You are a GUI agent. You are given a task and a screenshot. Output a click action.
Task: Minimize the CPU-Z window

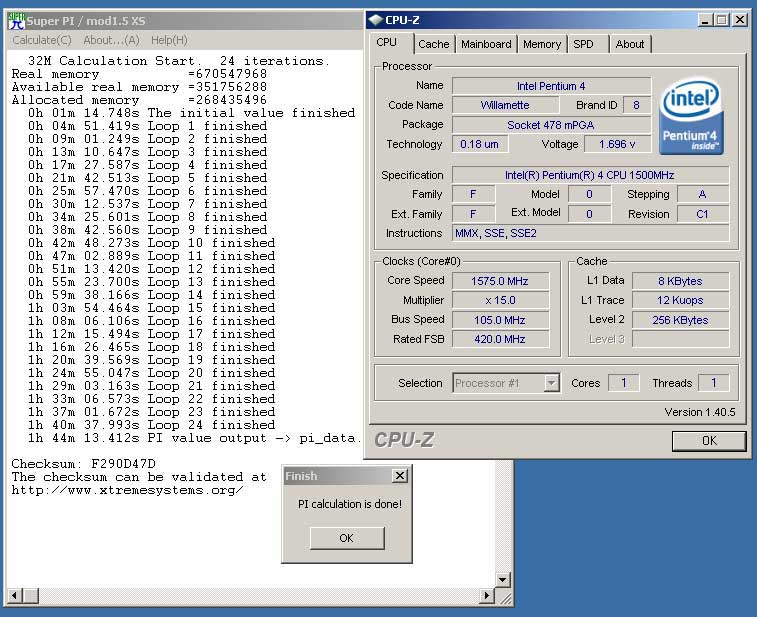click(705, 20)
